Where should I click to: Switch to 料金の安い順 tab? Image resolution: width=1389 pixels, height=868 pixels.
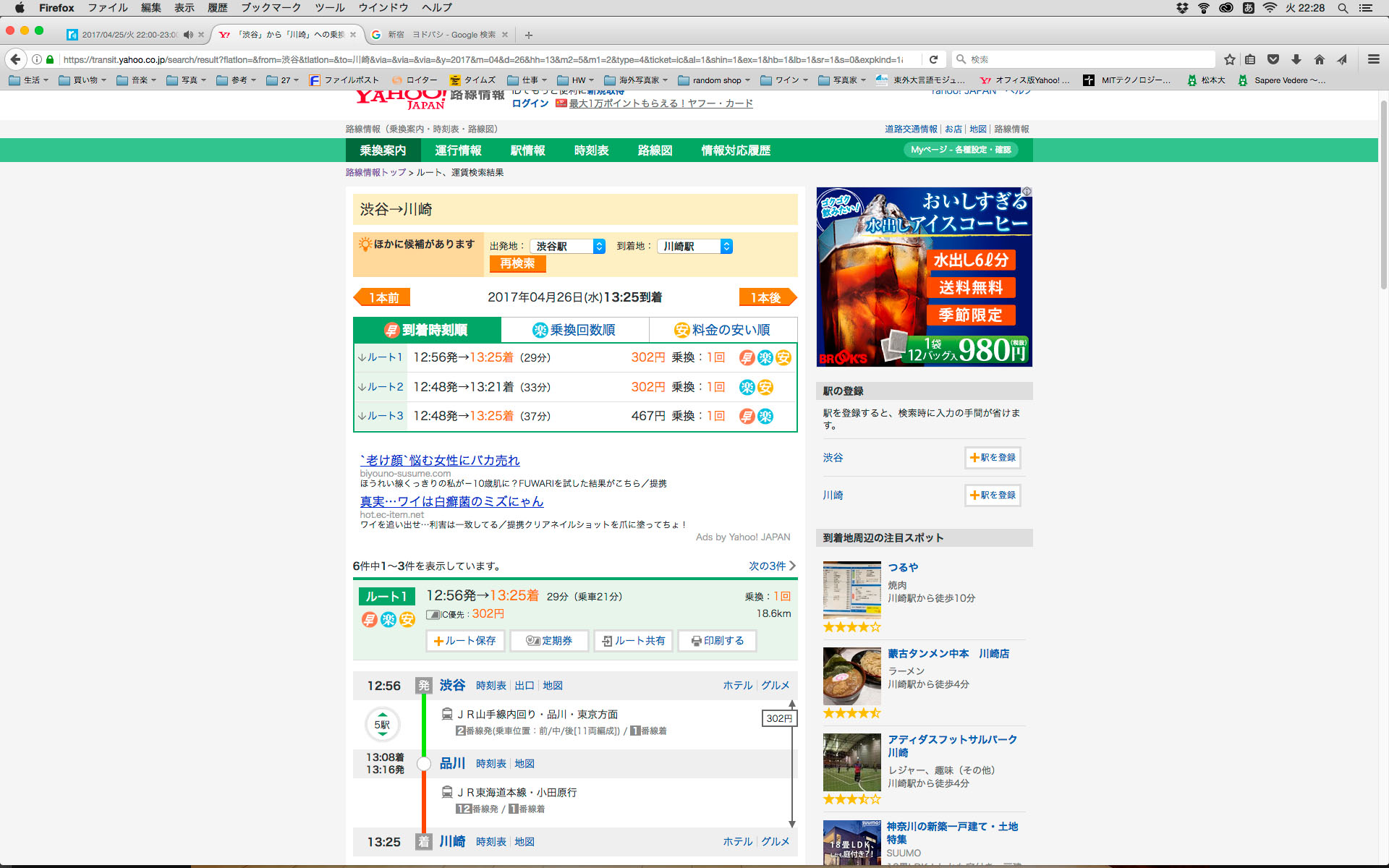point(723,330)
